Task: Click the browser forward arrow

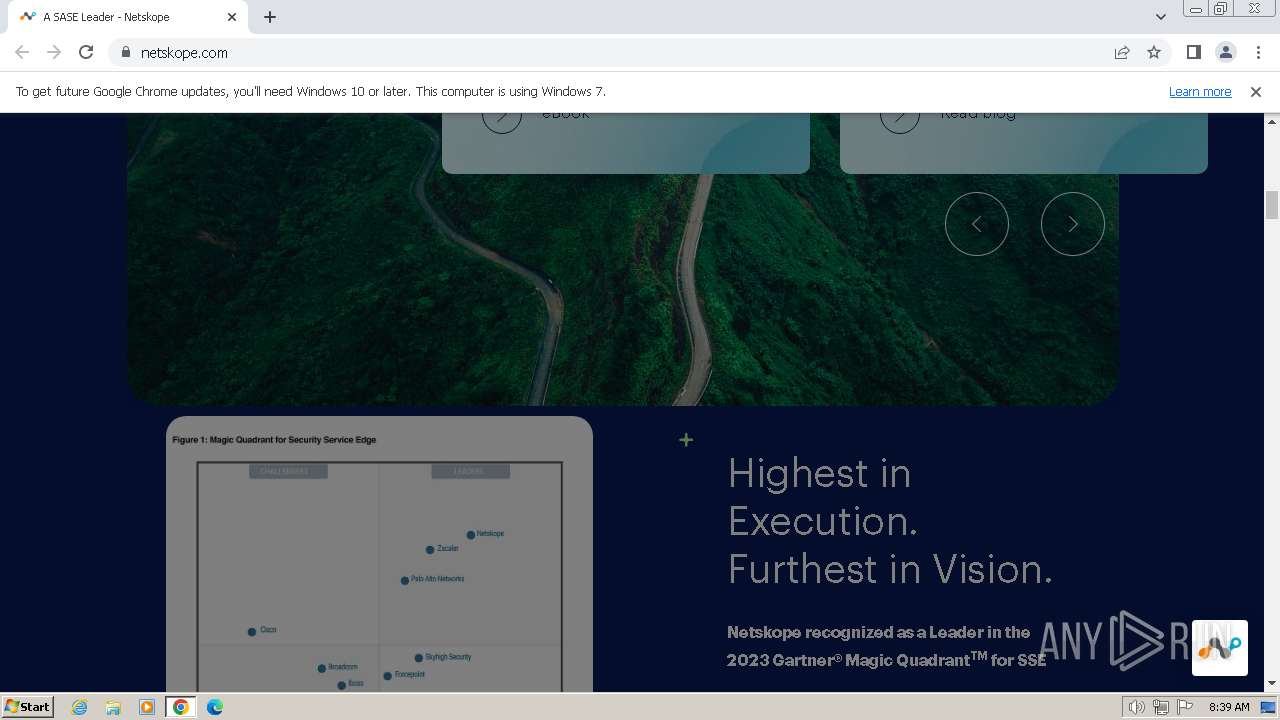Action: click(54, 52)
